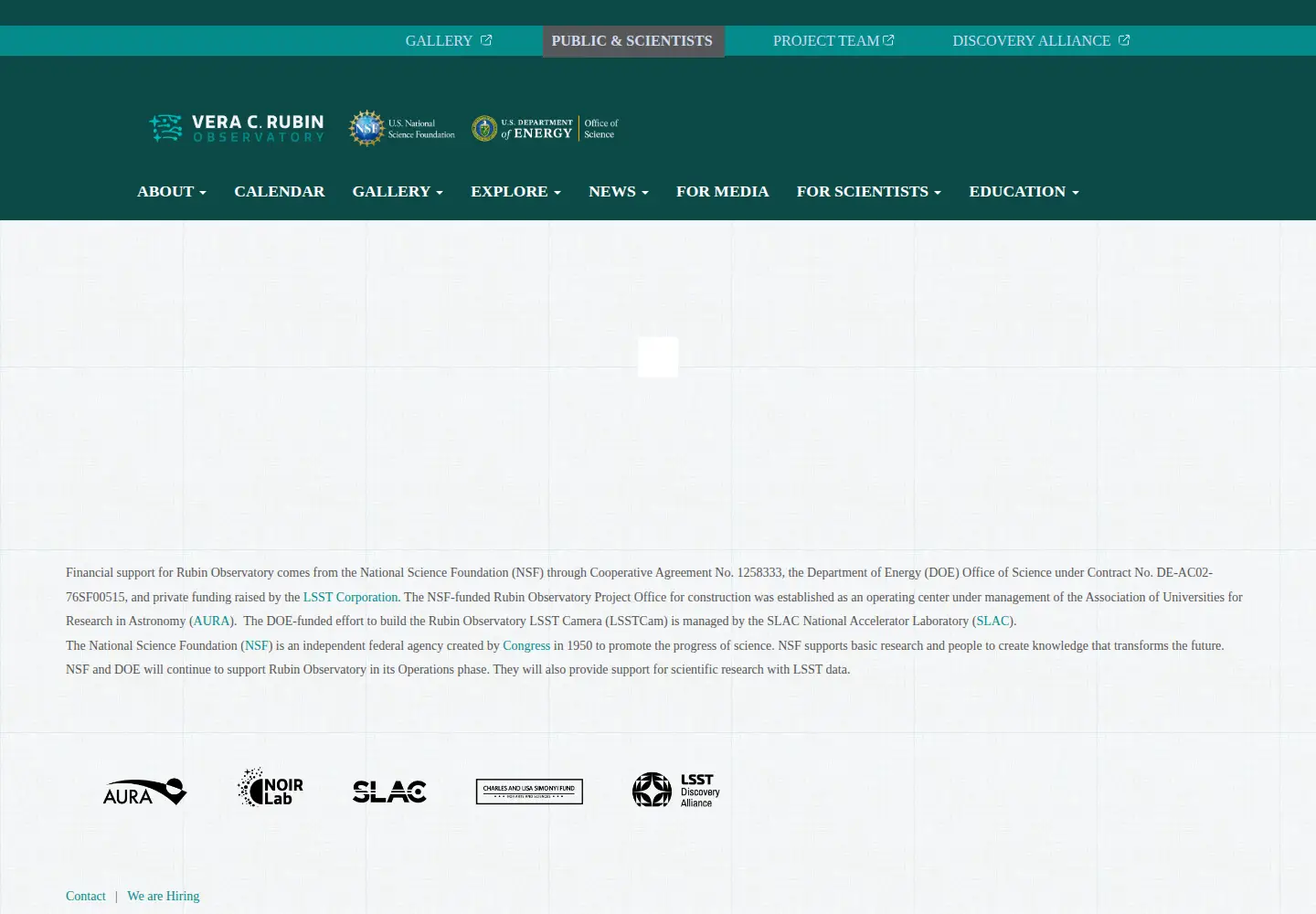This screenshot has width=1316, height=914.
Task: Click the U.S. Department of Energy logo
Action: coord(546,129)
